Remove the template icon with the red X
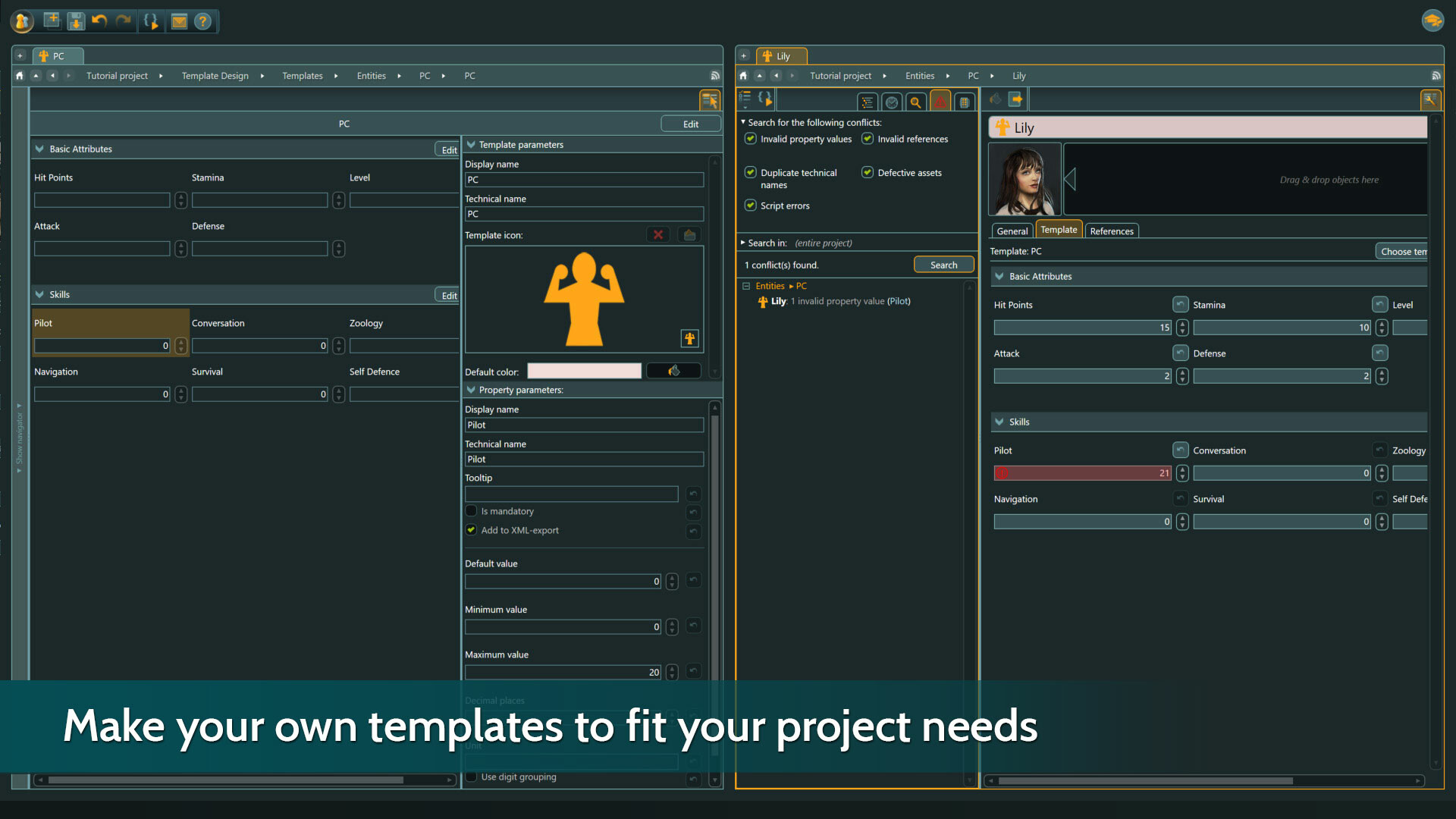This screenshot has height=819, width=1456. coord(657,234)
